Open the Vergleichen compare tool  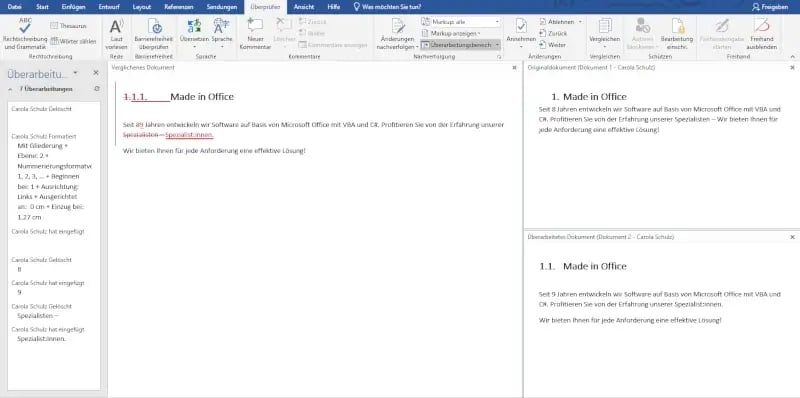pos(605,34)
